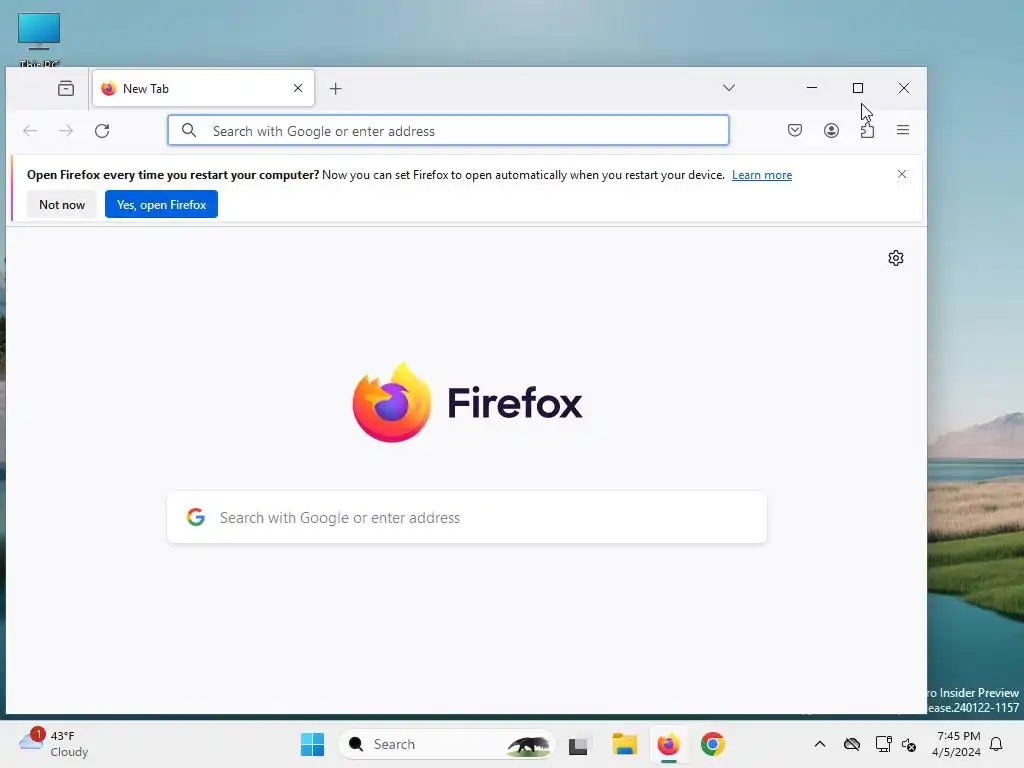This screenshot has height=768, width=1024.
Task: Open new tab personalize gear settings
Action: [x=895, y=258]
